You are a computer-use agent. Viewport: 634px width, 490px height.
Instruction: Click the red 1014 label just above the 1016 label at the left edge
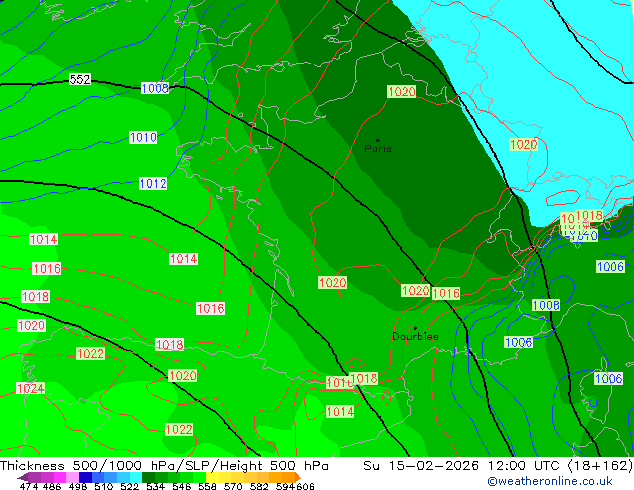coord(44,239)
